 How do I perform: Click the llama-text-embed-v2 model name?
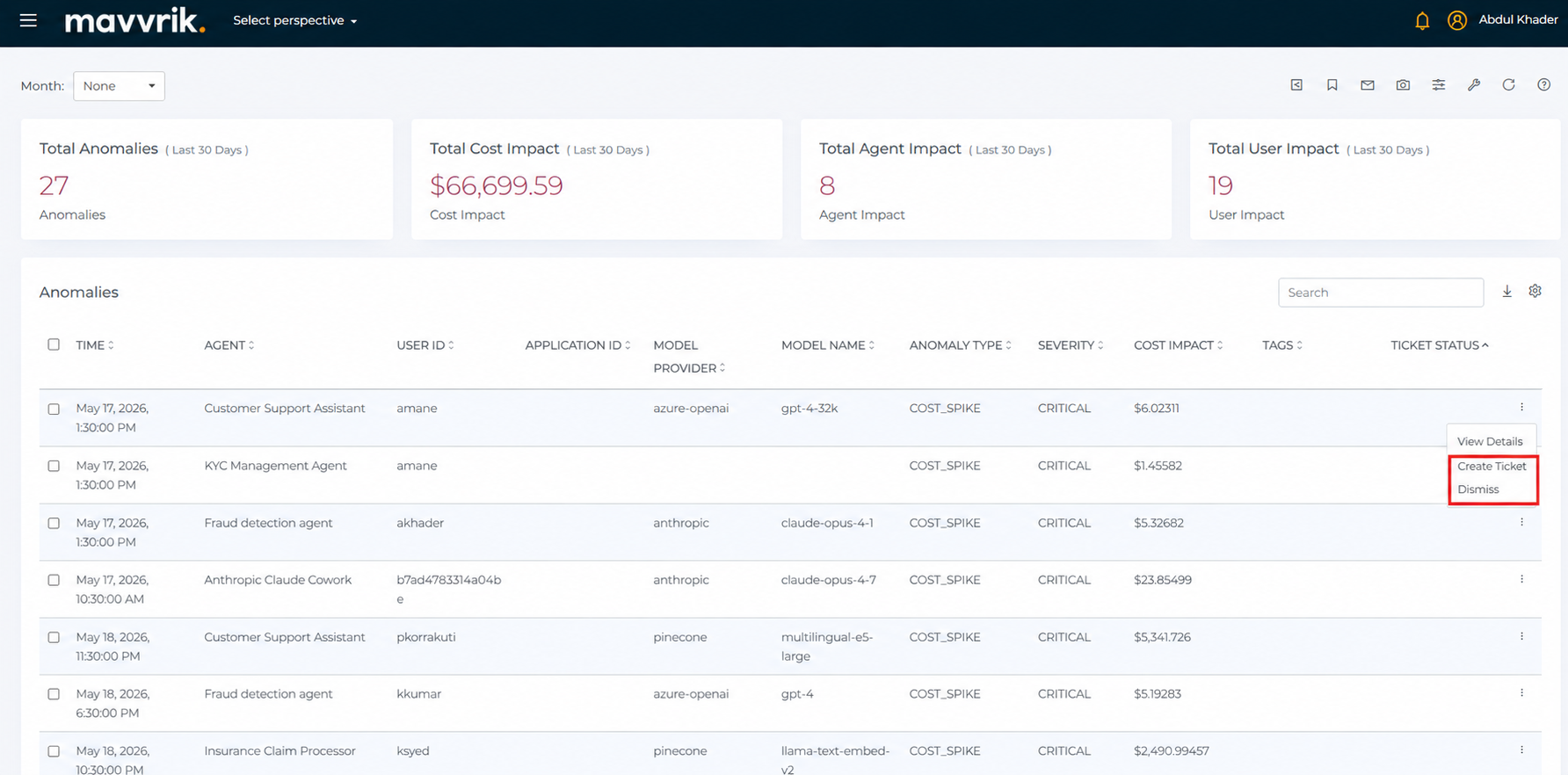click(835, 759)
